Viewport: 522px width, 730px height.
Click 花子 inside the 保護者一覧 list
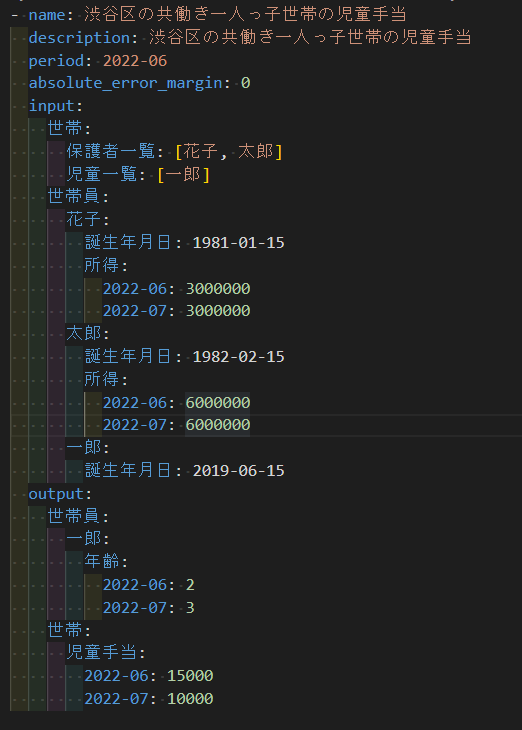click(200, 151)
